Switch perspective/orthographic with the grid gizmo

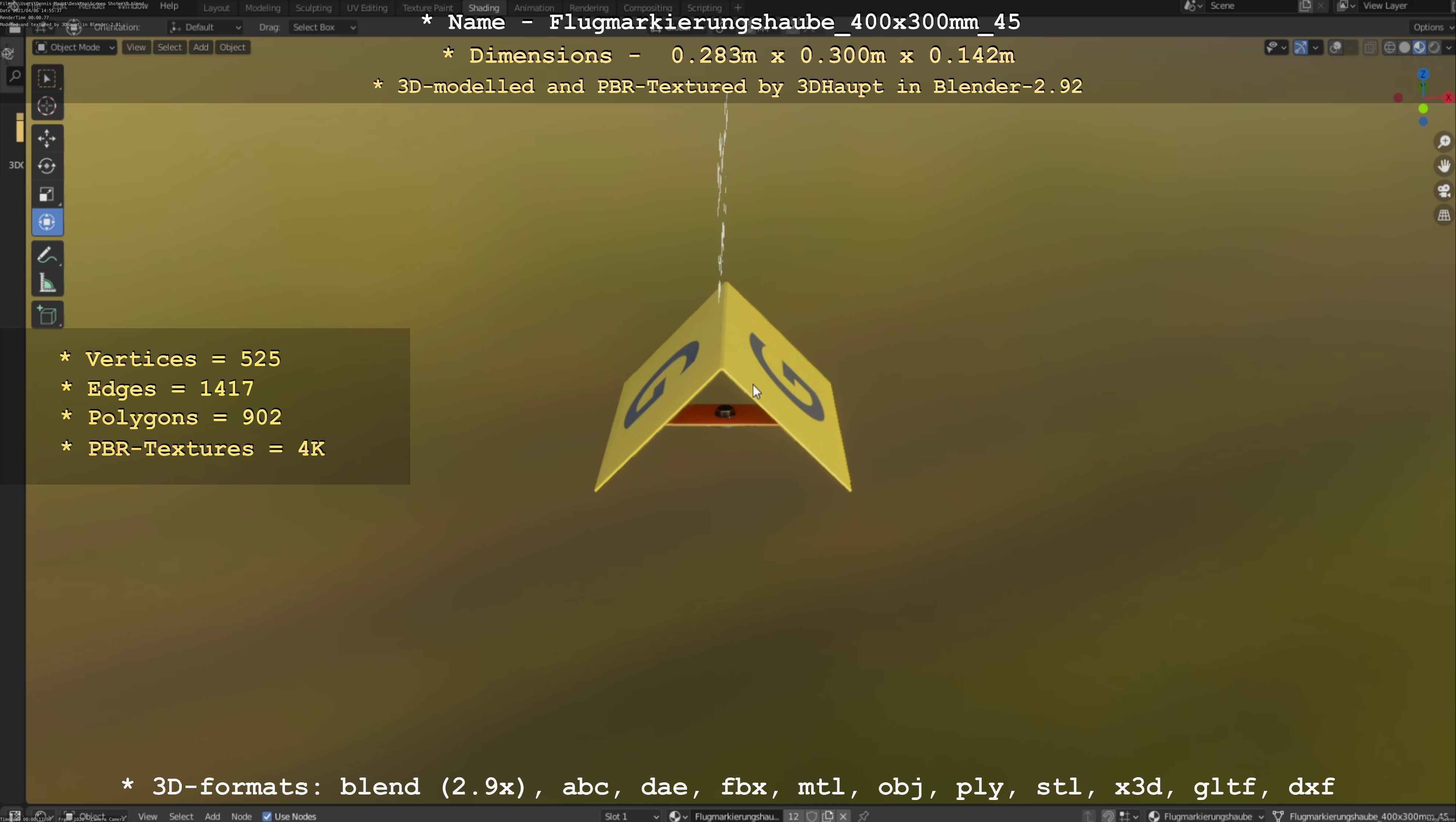pos(1444,215)
